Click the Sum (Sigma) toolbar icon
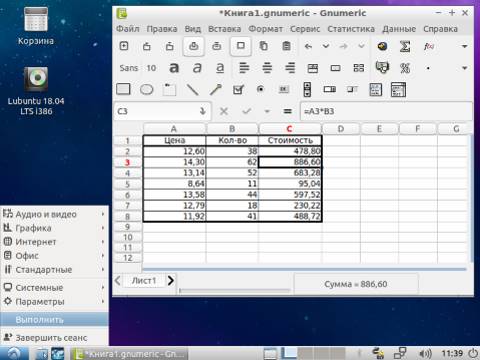This screenshot has width=480, height=360. coord(405,46)
